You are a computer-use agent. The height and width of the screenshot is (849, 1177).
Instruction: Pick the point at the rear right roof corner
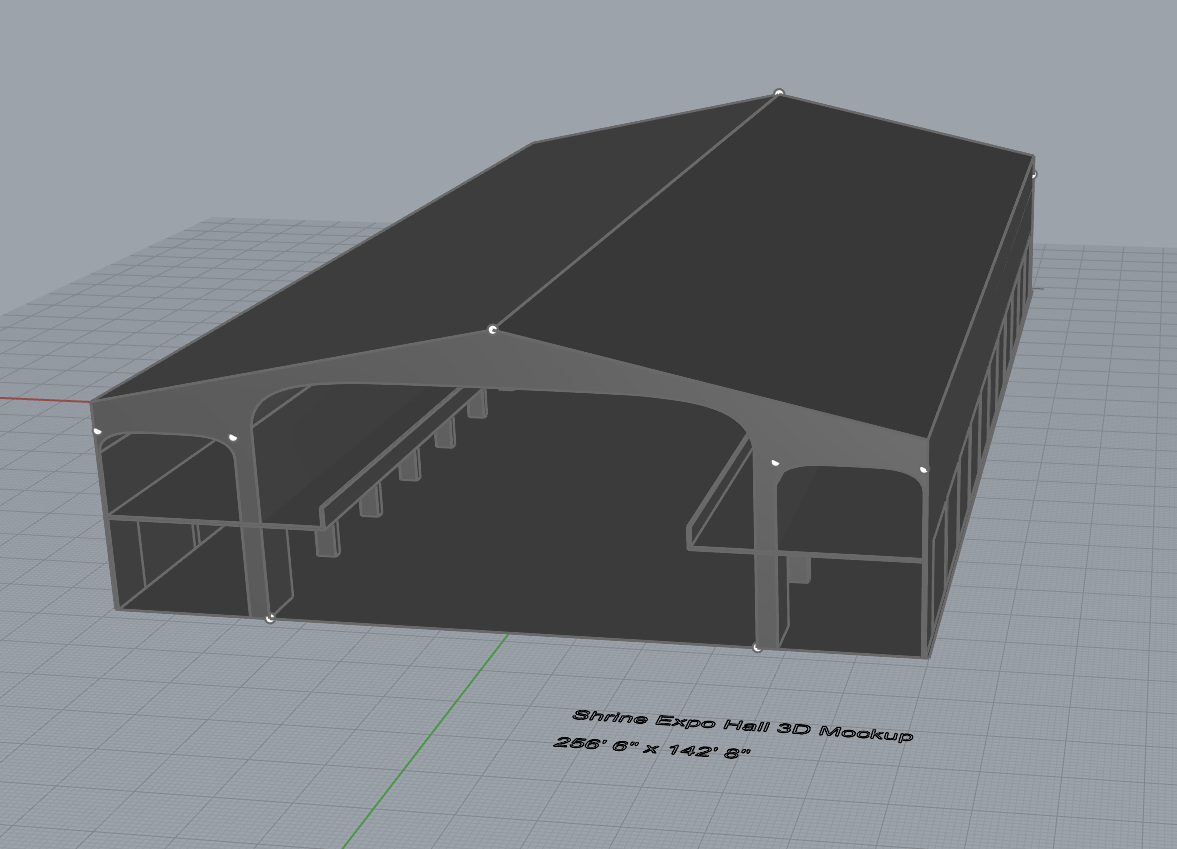click(x=1034, y=175)
